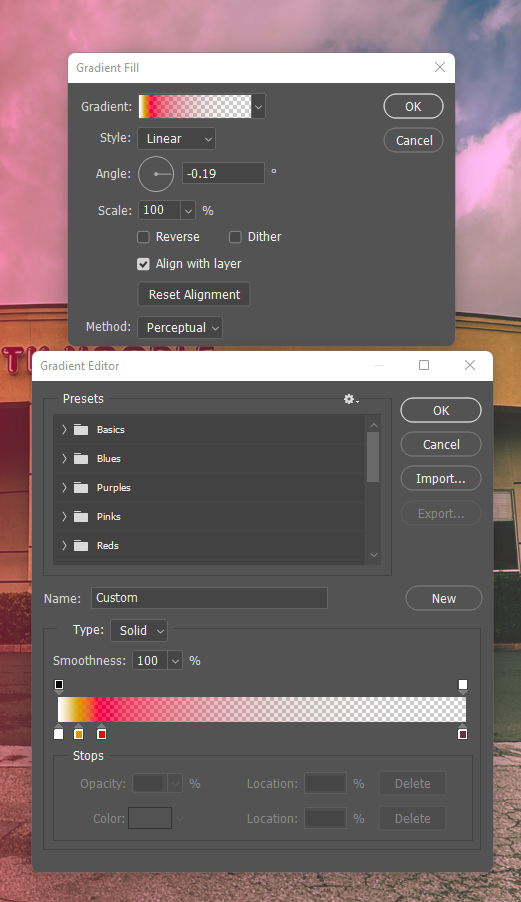The image size is (521, 902).
Task: Expand the Reds preset group
Action: pos(64,545)
